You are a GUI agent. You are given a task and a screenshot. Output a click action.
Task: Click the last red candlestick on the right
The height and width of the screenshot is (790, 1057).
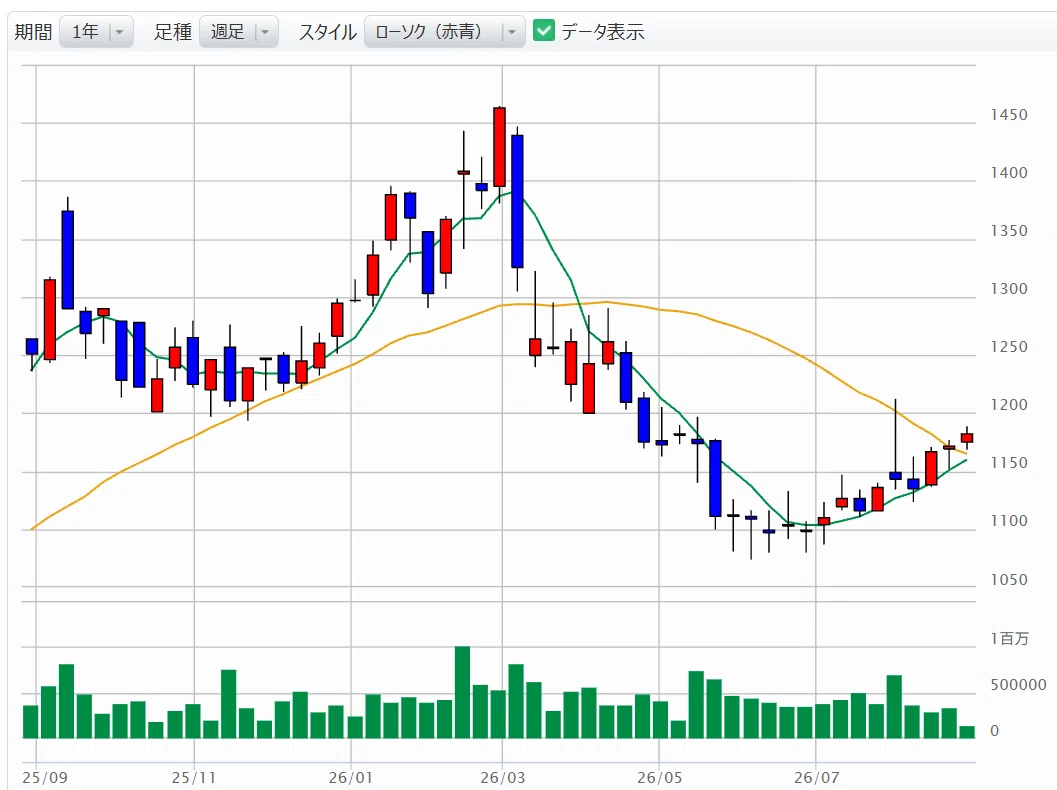(967, 438)
